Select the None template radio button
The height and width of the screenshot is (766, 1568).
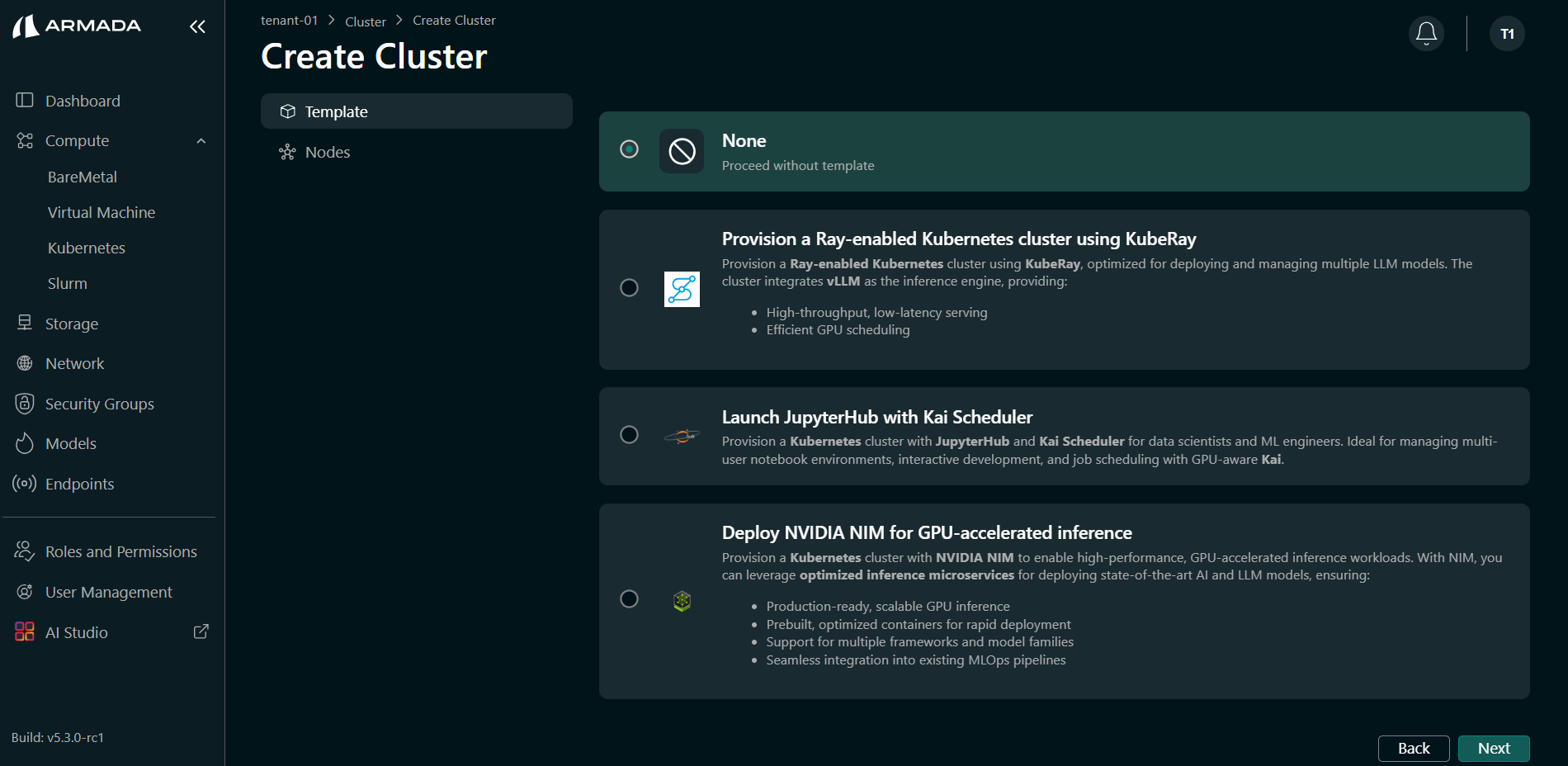[x=629, y=149]
